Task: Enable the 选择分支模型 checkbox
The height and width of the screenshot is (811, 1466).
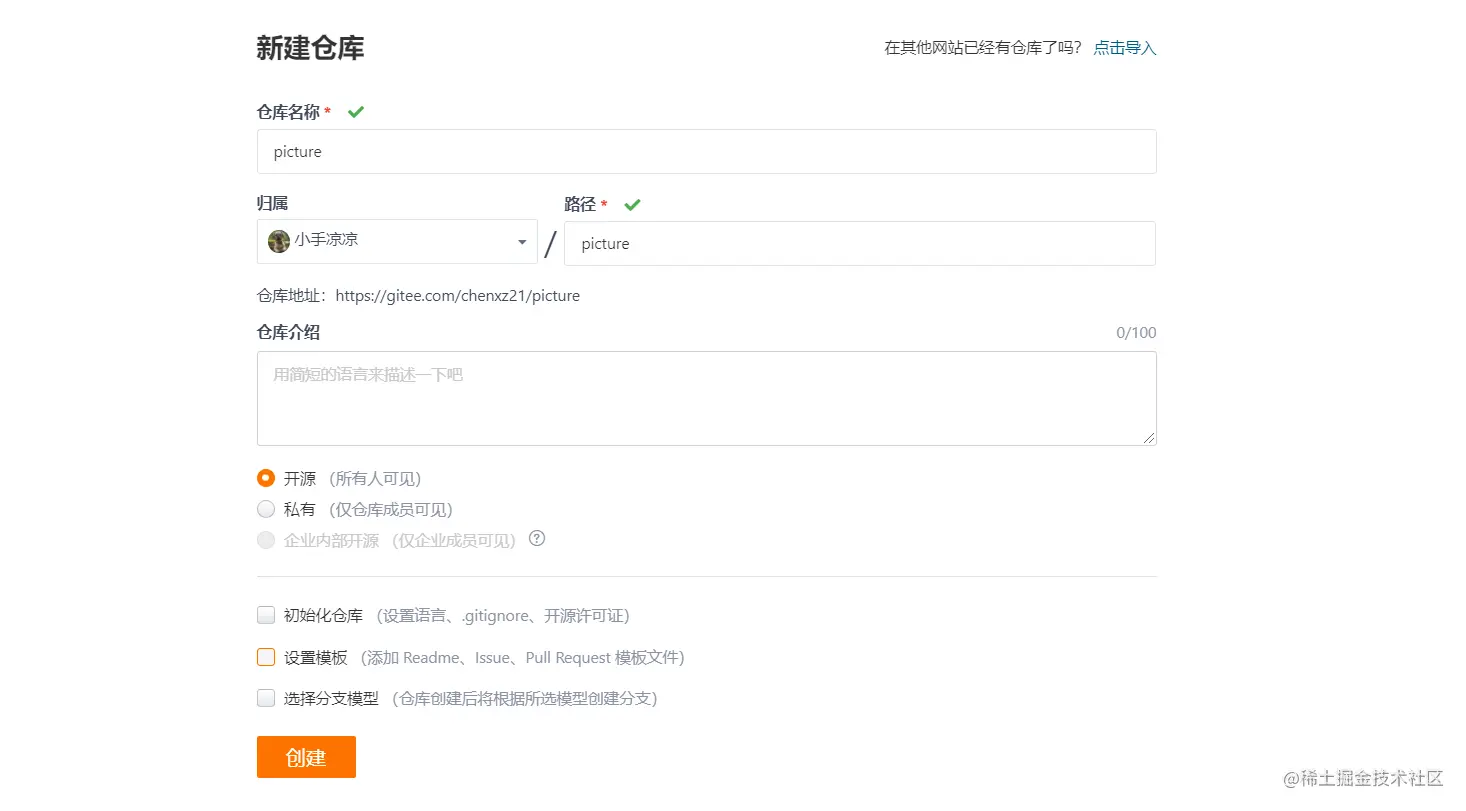Action: (x=266, y=698)
